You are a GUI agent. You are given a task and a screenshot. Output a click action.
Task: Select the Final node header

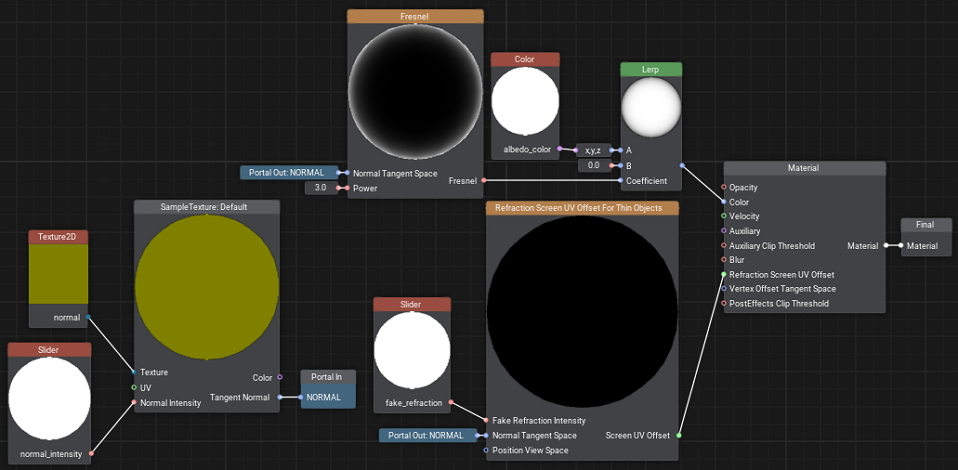[925, 225]
